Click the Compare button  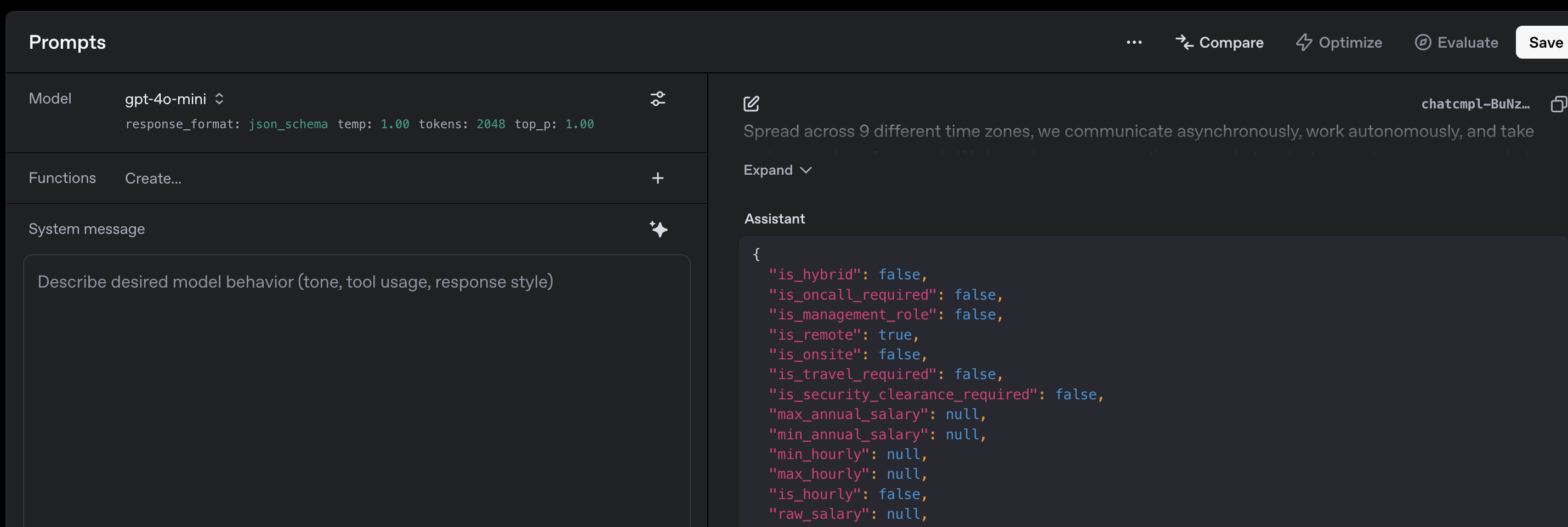[1219, 43]
